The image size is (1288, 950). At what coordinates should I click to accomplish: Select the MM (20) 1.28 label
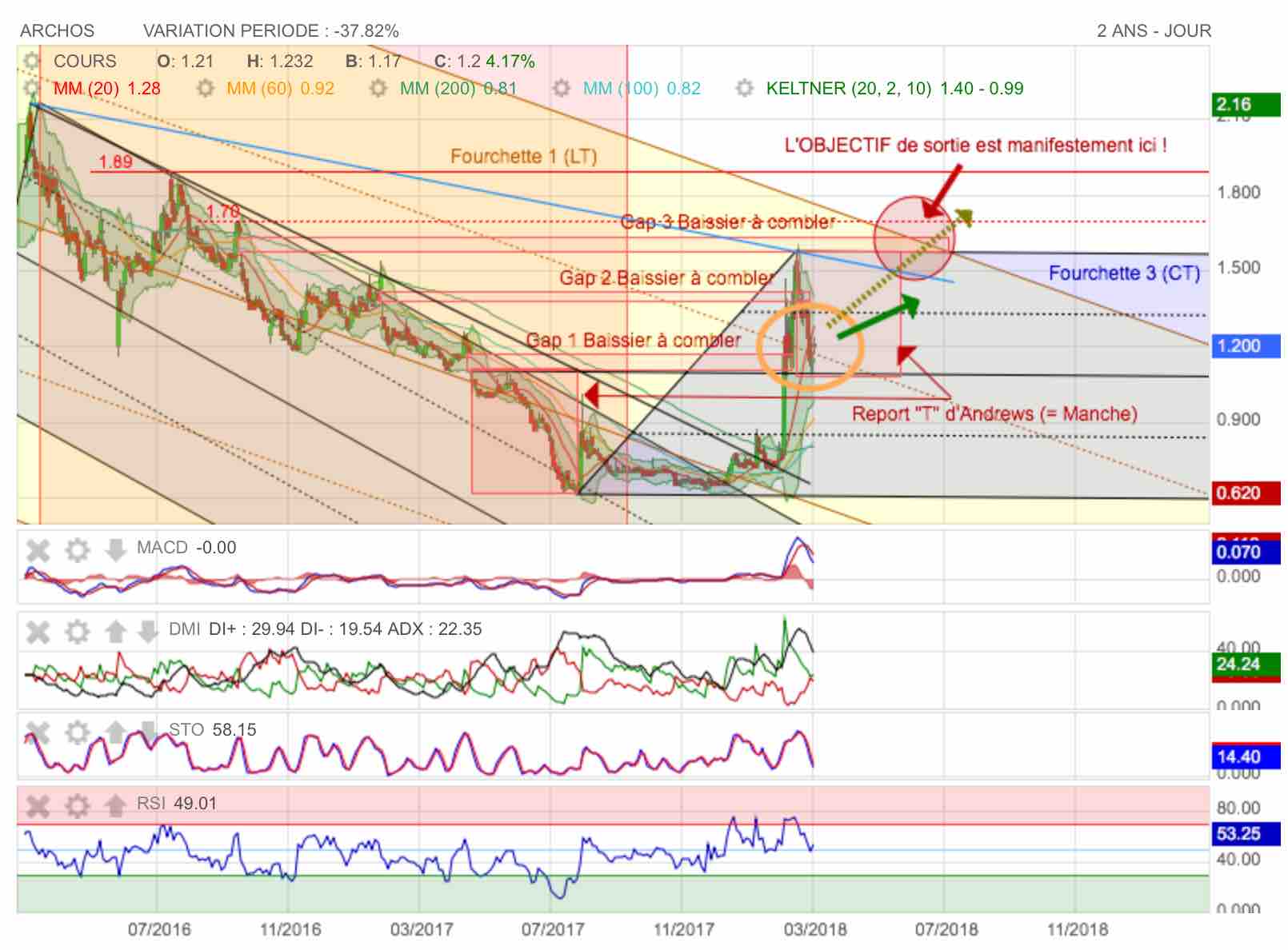coord(107,88)
